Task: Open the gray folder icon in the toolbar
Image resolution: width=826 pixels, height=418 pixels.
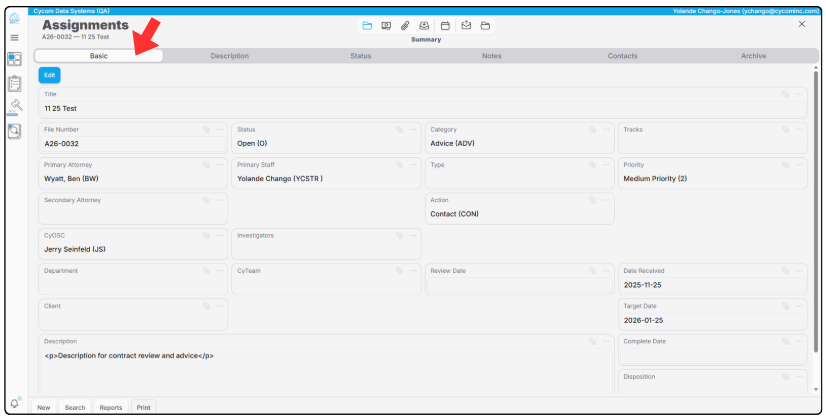Action: pos(485,26)
